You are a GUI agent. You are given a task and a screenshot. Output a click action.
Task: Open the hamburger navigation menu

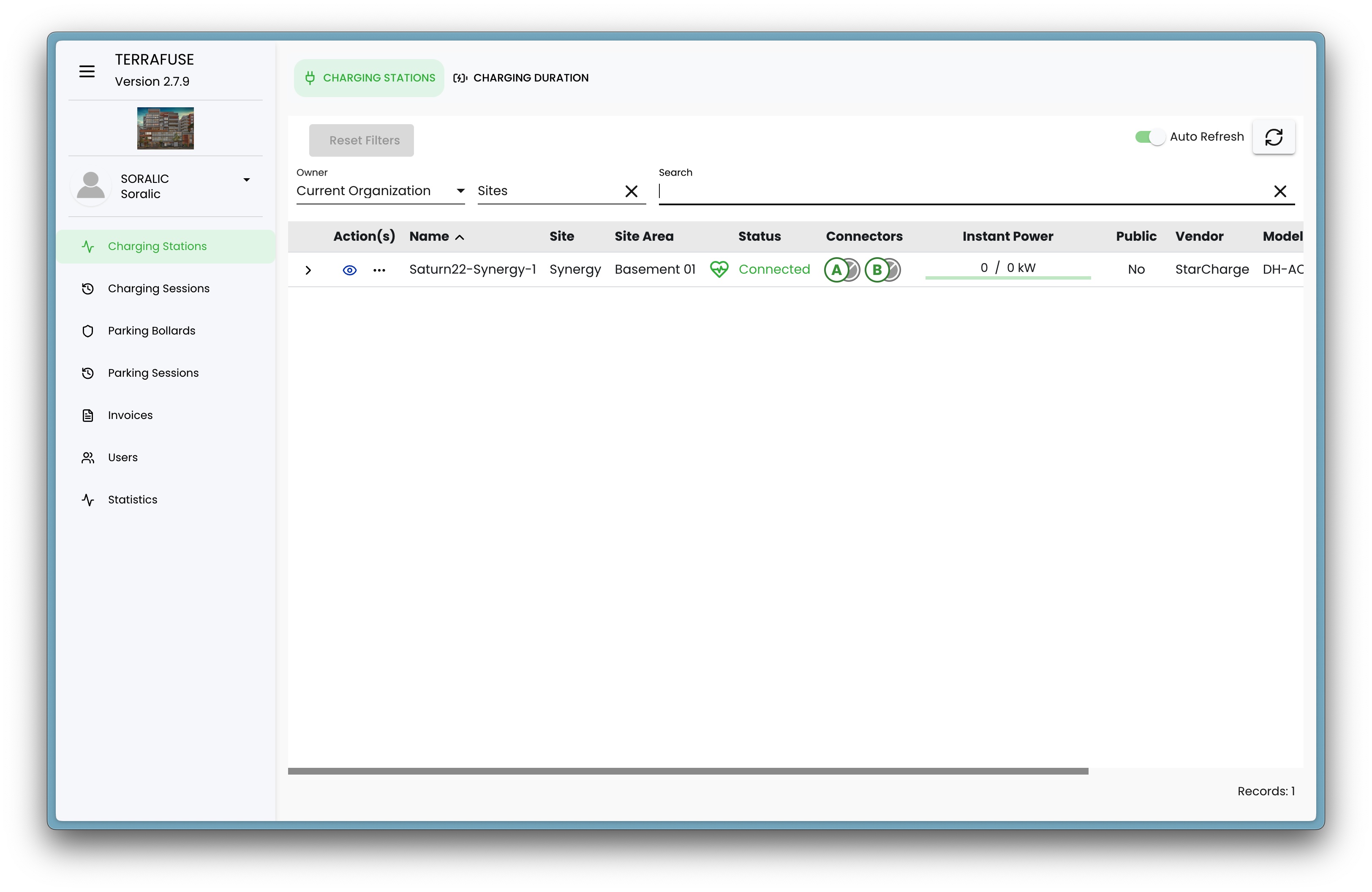coord(87,71)
